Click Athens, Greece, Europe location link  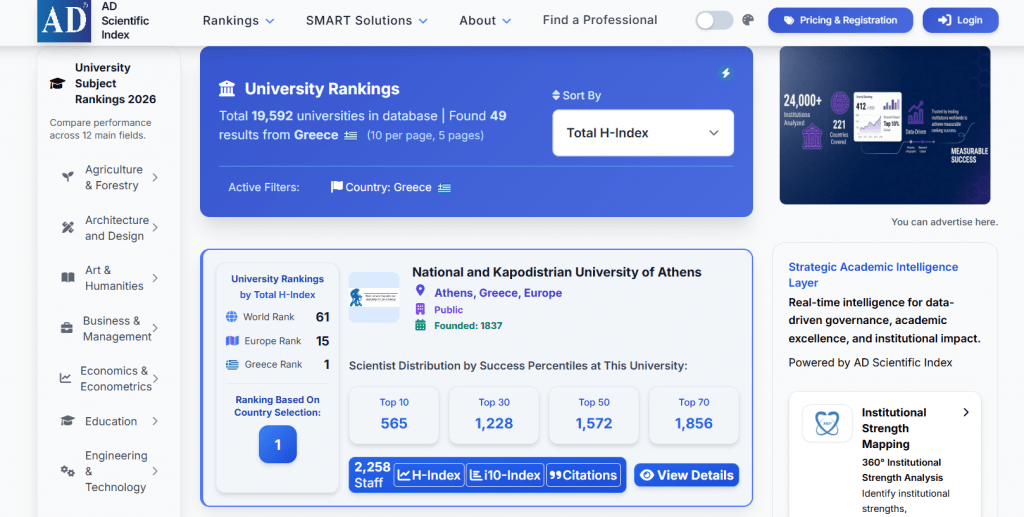coord(498,293)
